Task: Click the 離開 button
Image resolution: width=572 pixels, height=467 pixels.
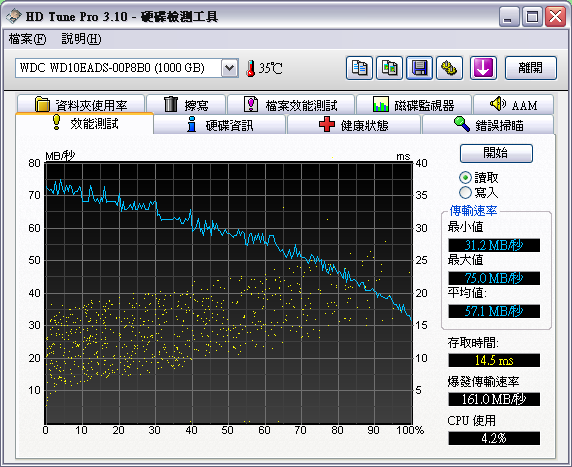Action: pyautogui.click(x=531, y=68)
